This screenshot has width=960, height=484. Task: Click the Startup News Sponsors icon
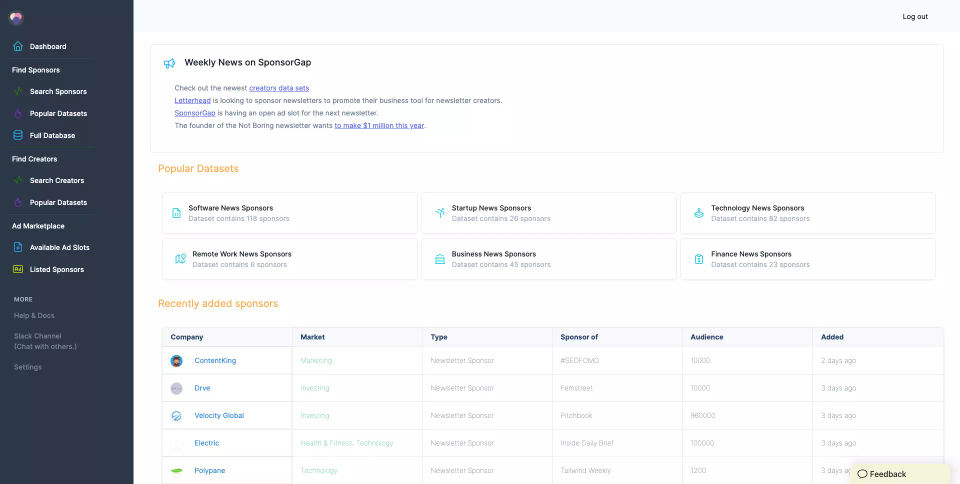click(440, 213)
